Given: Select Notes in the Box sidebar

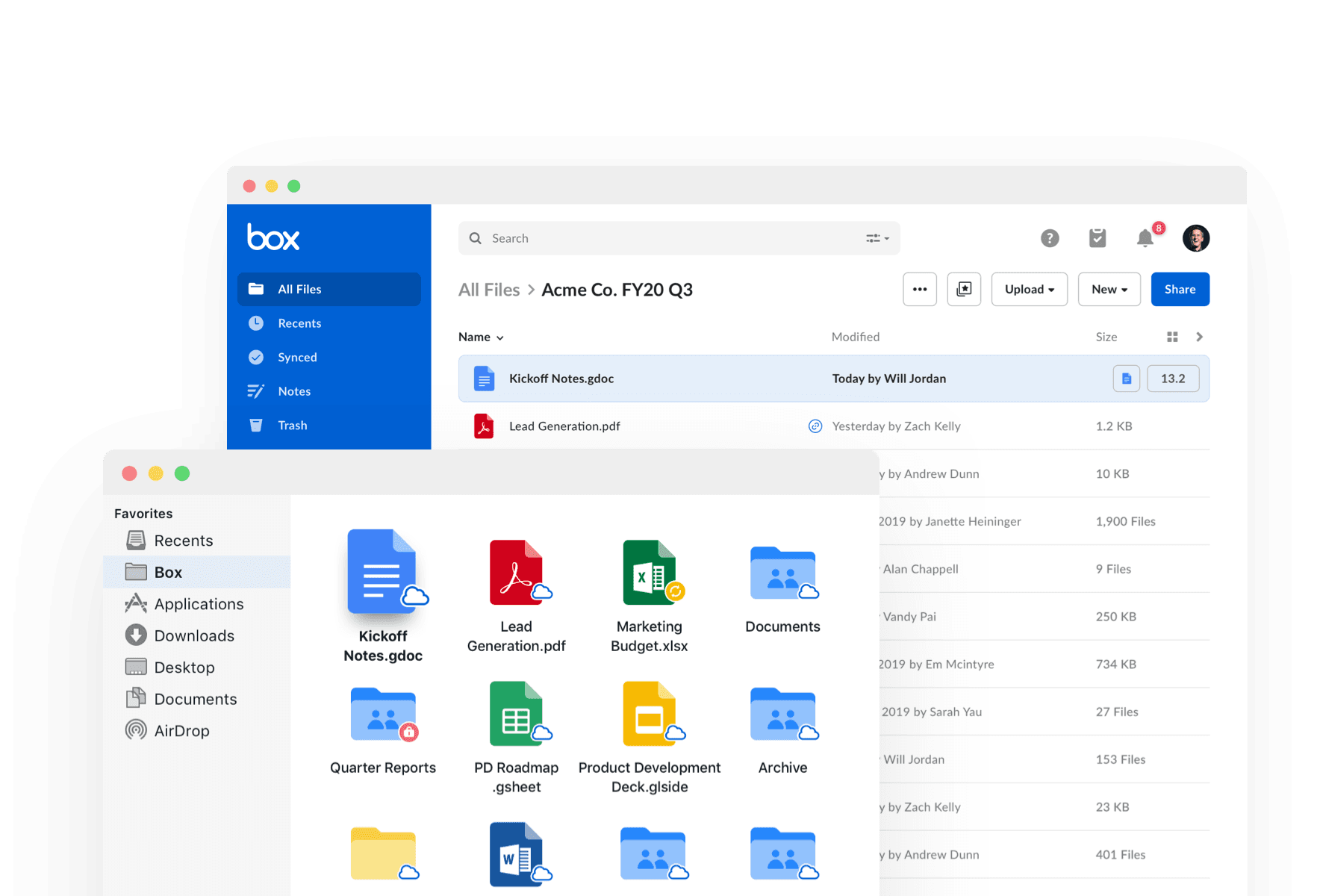Looking at the screenshot, I should pos(294,391).
